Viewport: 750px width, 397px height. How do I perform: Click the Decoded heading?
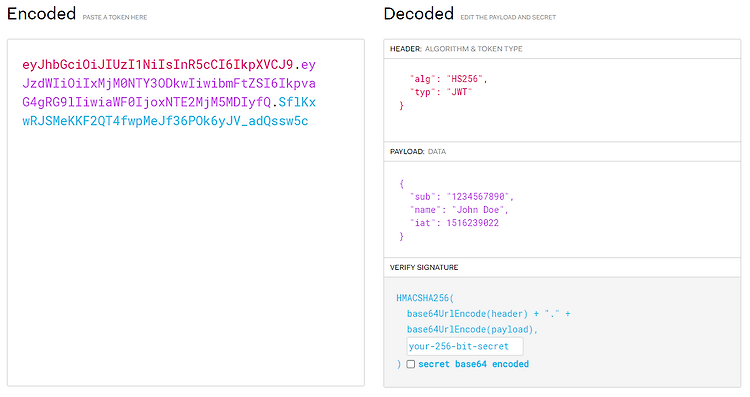click(419, 13)
